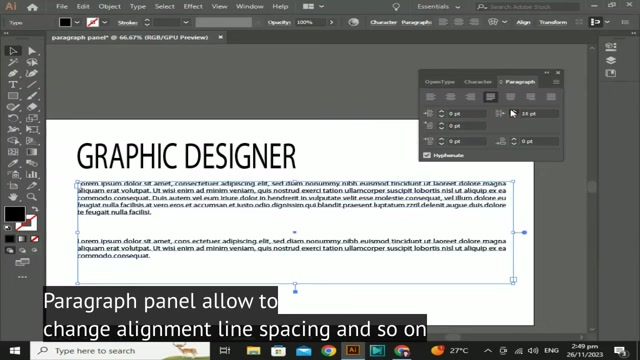This screenshot has height=360, width=640.
Task: Switch to the Character tab
Action: tap(478, 82)
